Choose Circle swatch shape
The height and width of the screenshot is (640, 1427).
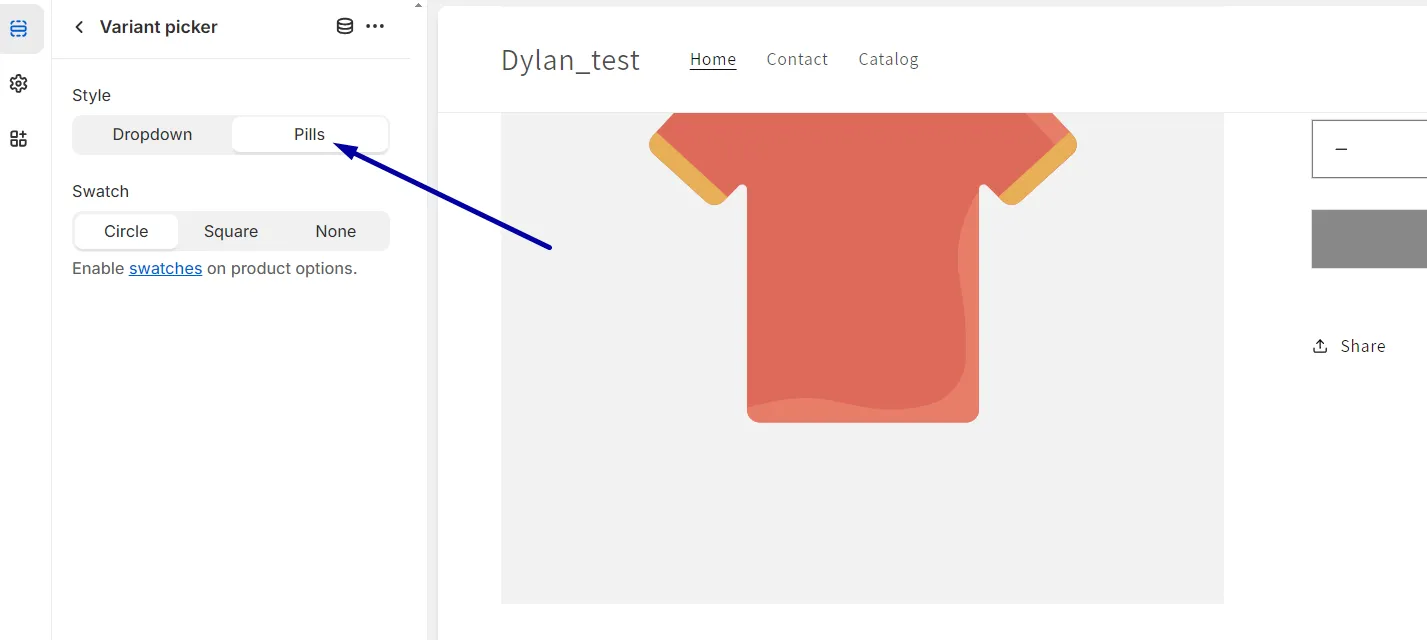[126, 231]
